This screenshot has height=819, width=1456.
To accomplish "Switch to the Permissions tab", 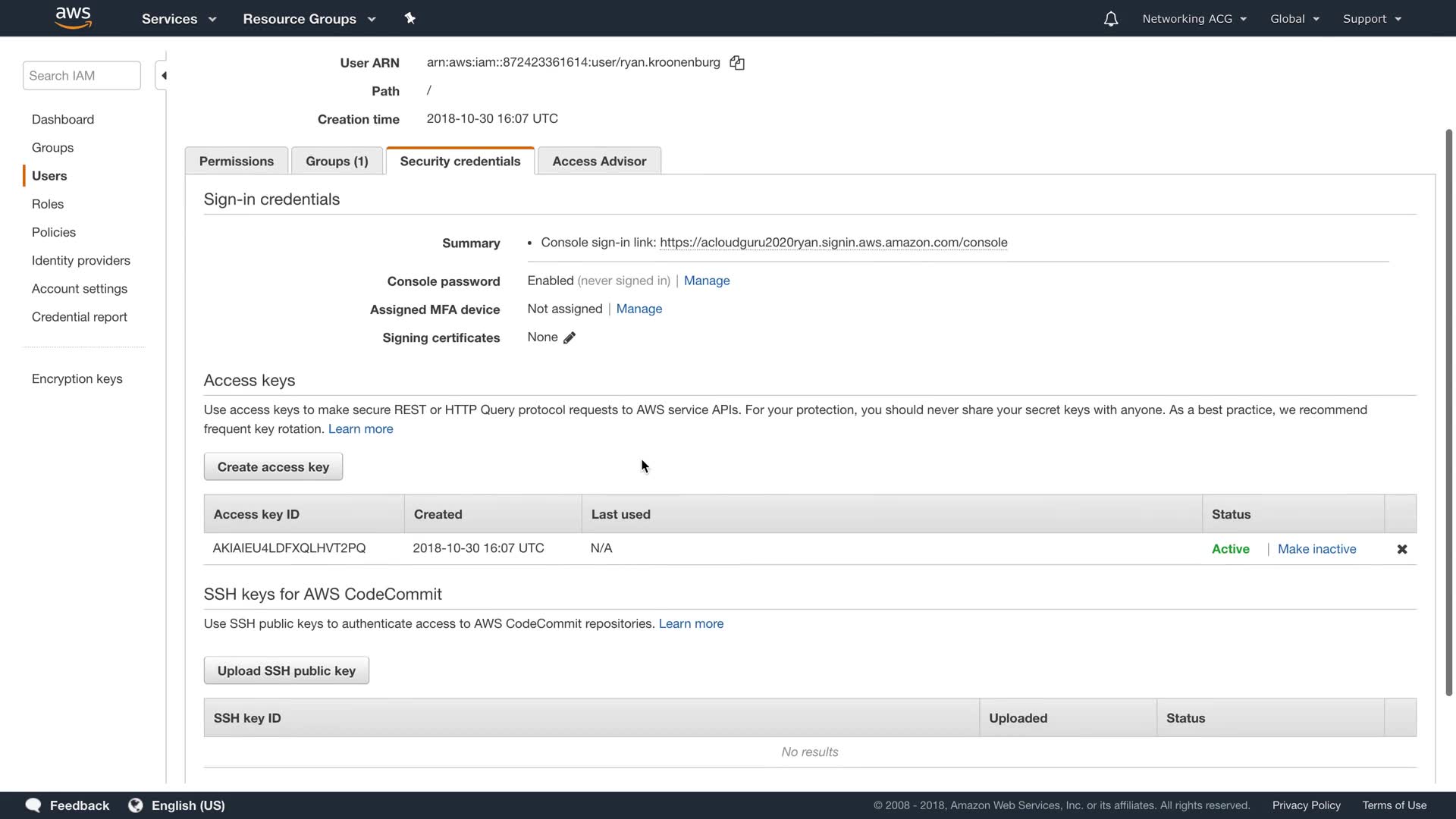I will pos(237,162).
